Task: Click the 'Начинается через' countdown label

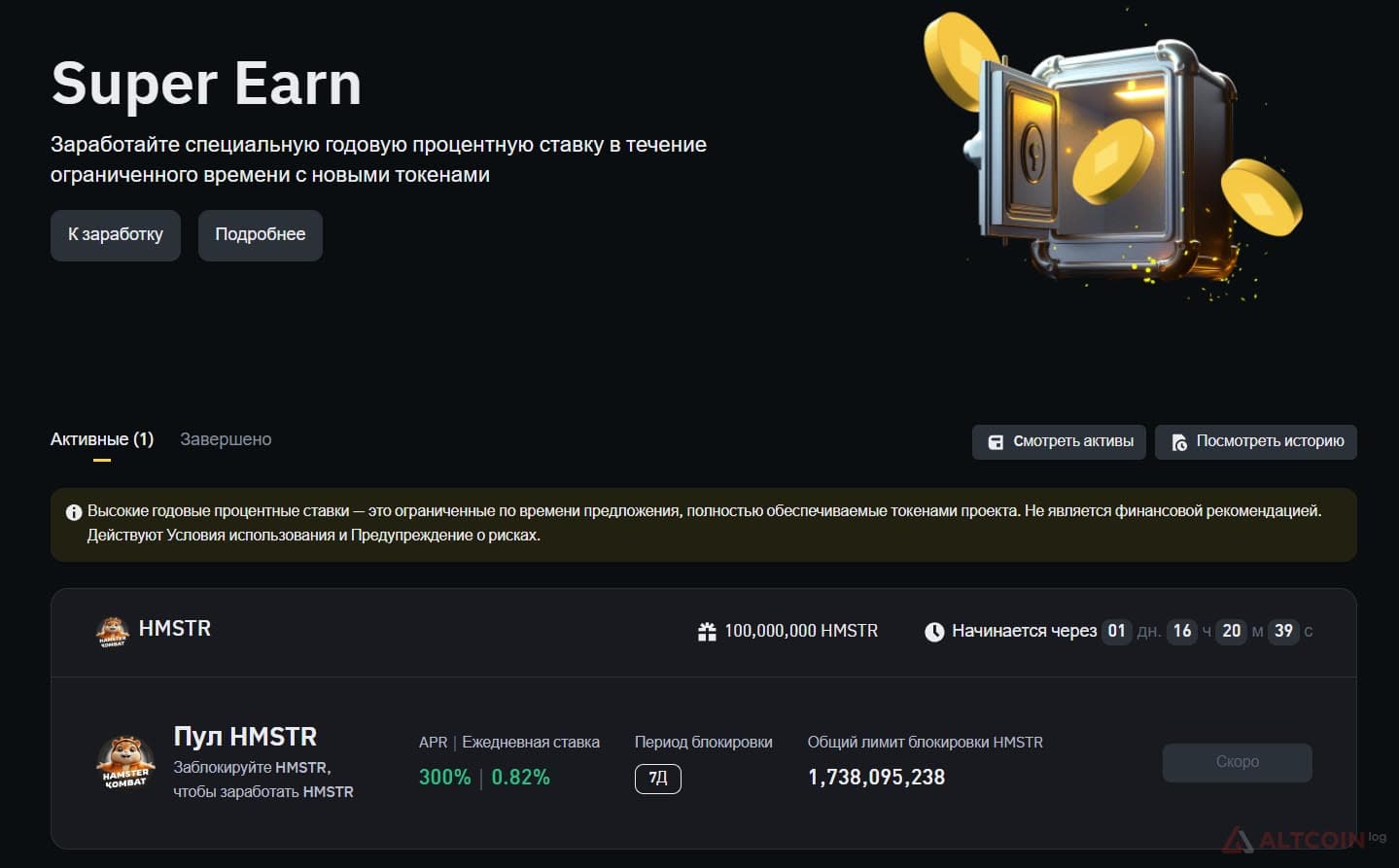Action: click(1024, 632)
